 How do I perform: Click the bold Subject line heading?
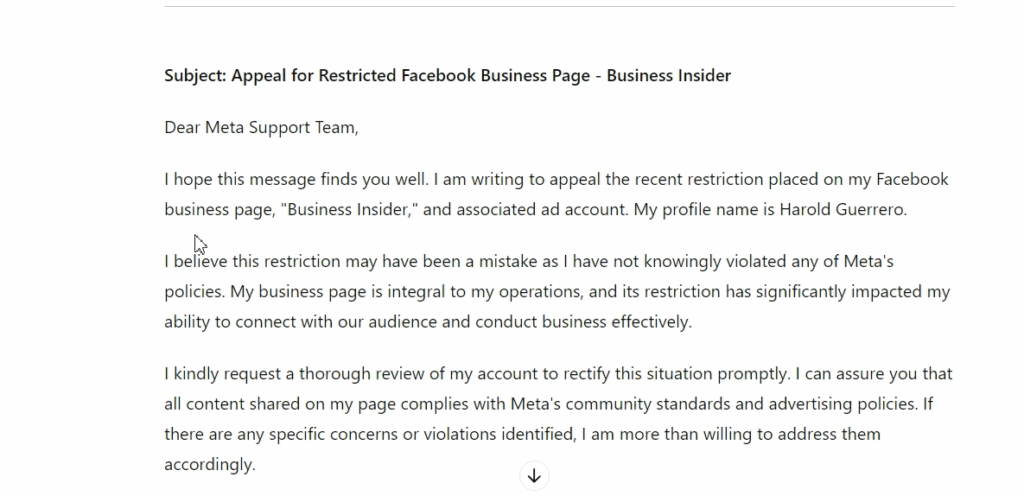click(x=447, y=75)
